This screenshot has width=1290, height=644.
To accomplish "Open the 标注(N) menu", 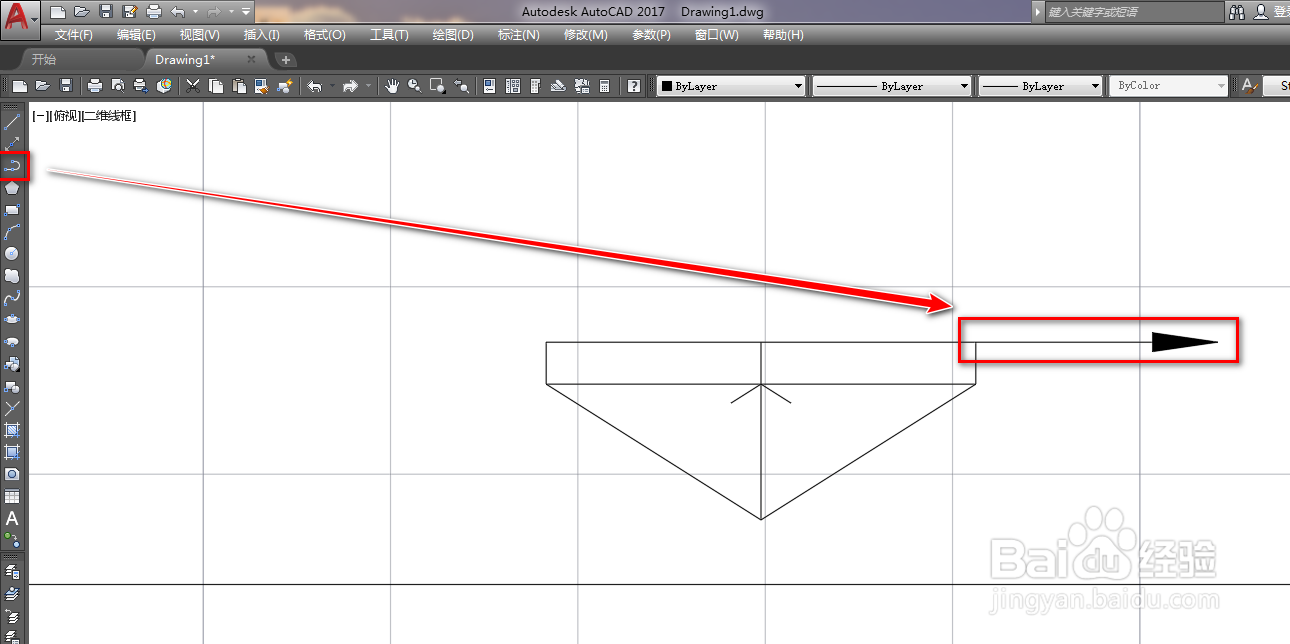I will pyautogui.click(x=518, y=35).
